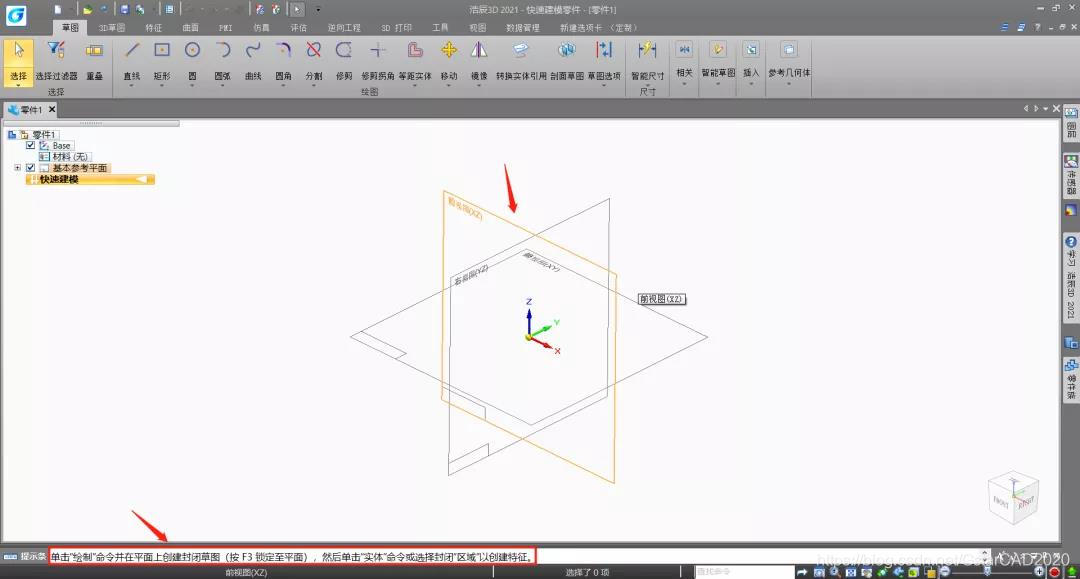This screenshot has height=579, width=1080.
Task: Open dropdown arrow under 移动
Action: pos(449,85)
